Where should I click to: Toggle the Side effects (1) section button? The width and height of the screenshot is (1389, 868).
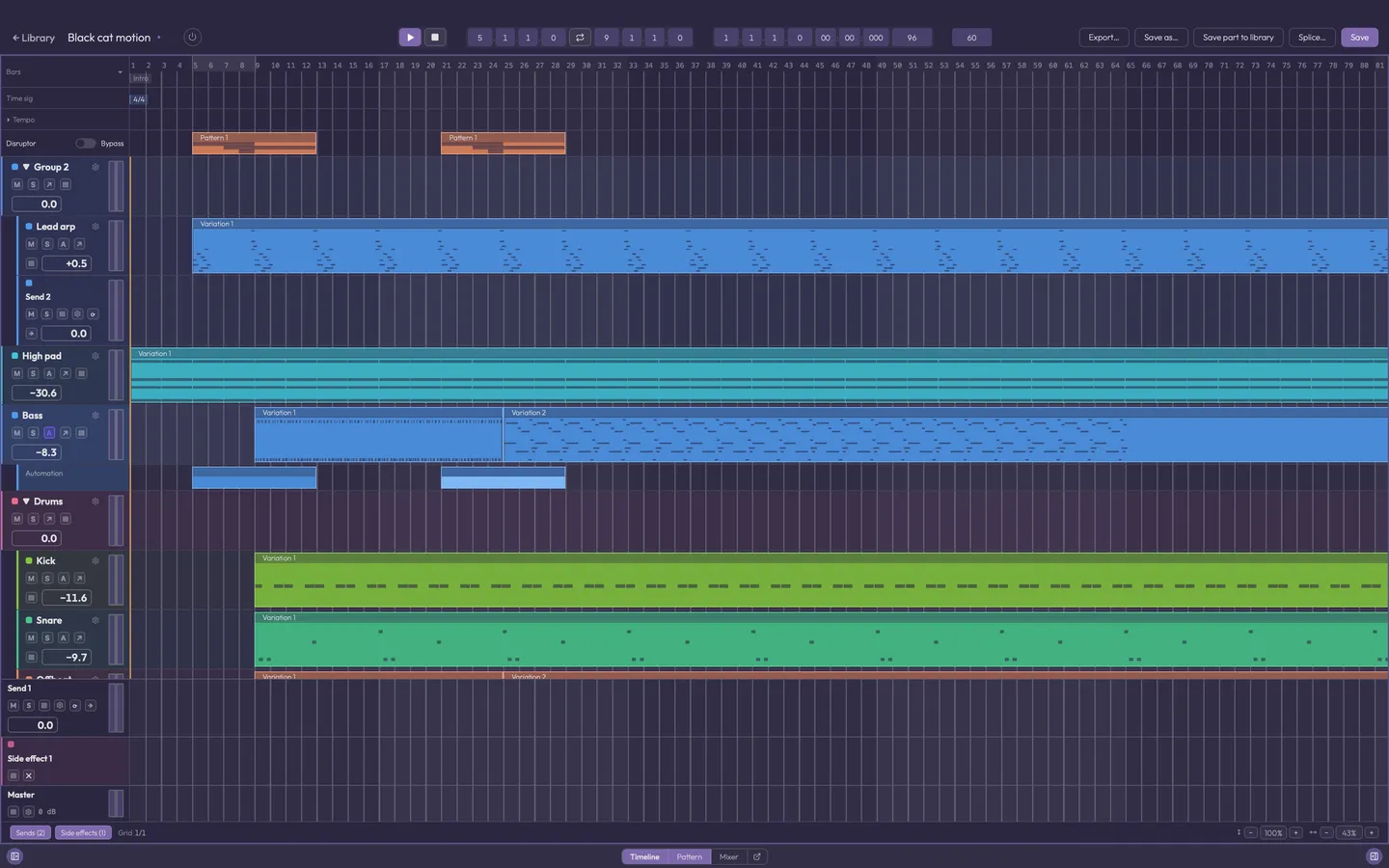tap(83, 833)
